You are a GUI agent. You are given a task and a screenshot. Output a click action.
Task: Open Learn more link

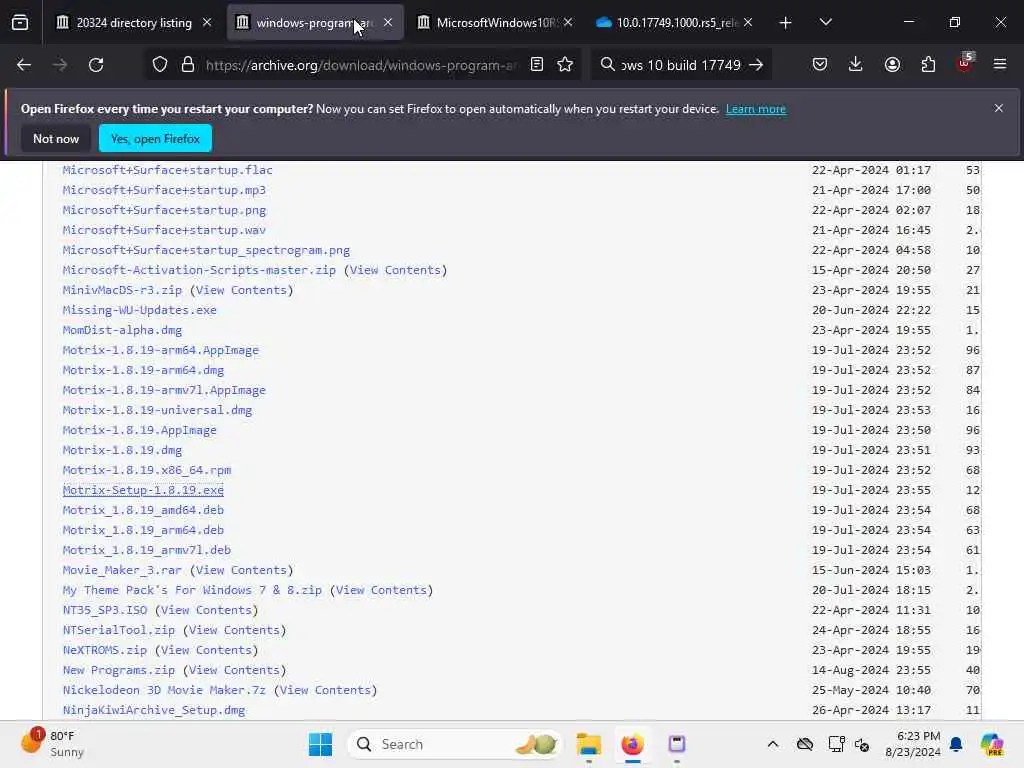tap(756, 109)
